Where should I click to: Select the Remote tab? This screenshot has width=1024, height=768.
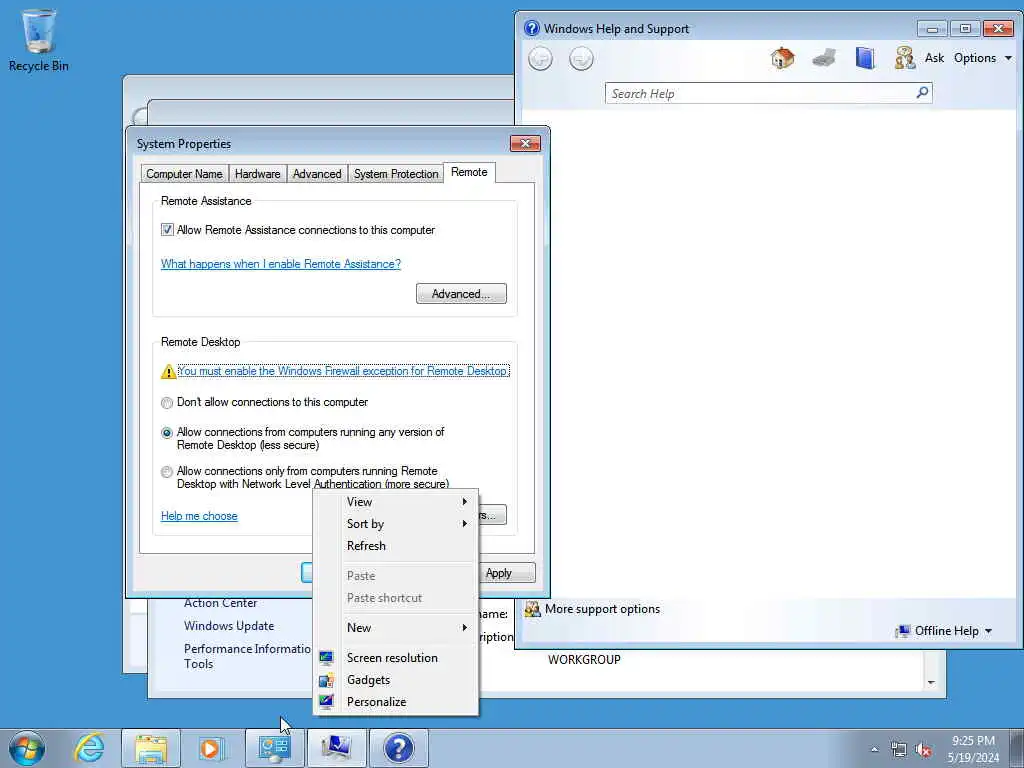tap(469, 172)
